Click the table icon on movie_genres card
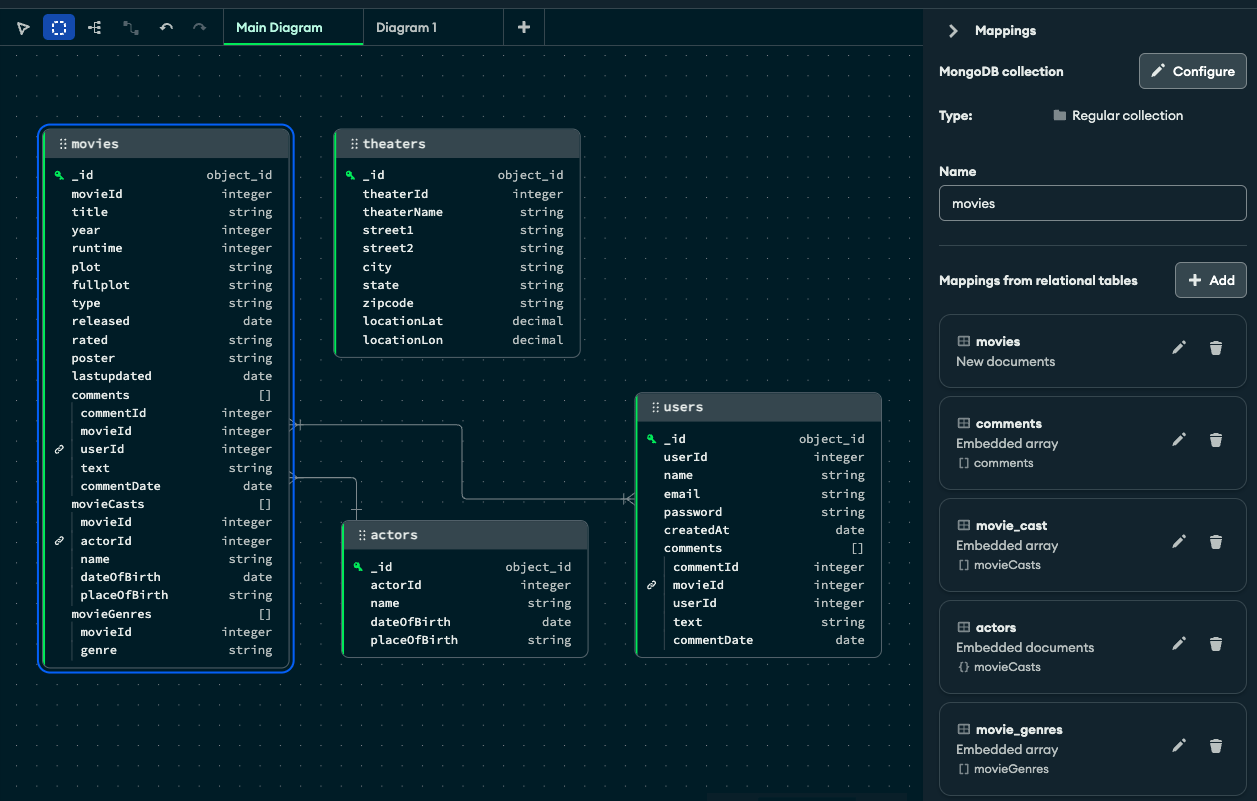This screenshot has width=1257, height=801. (964, 730)
